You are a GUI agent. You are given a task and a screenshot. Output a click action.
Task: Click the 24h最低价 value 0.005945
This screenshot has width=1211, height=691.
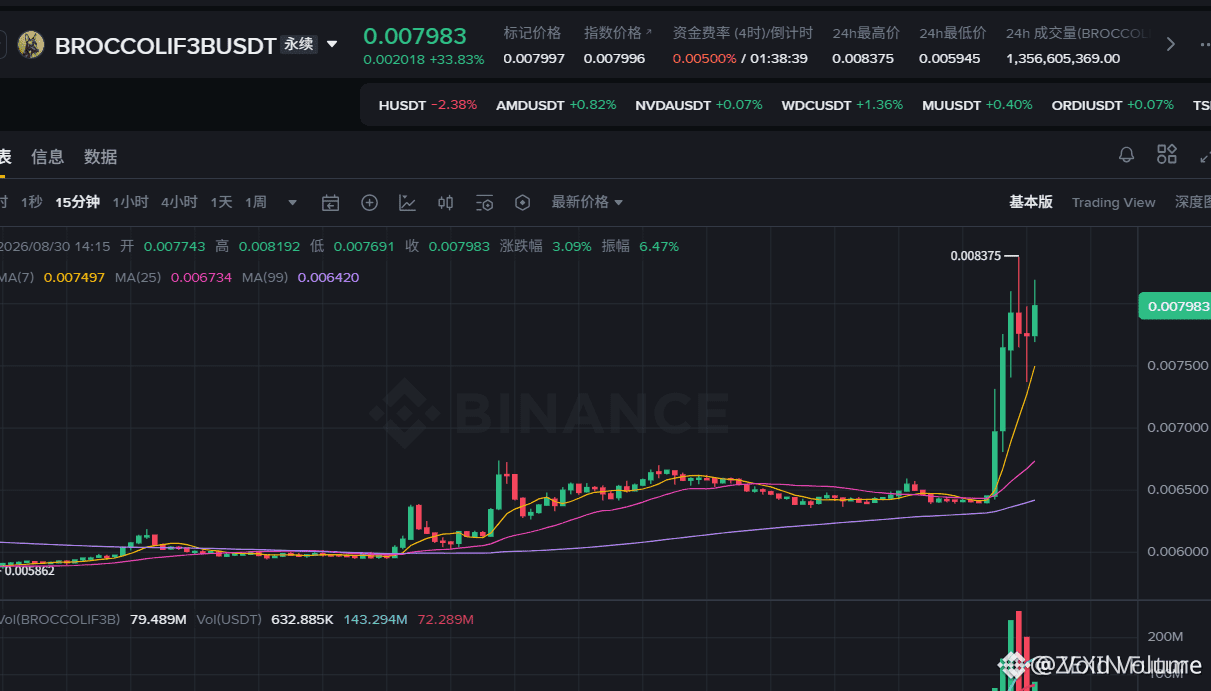point(950,59)
